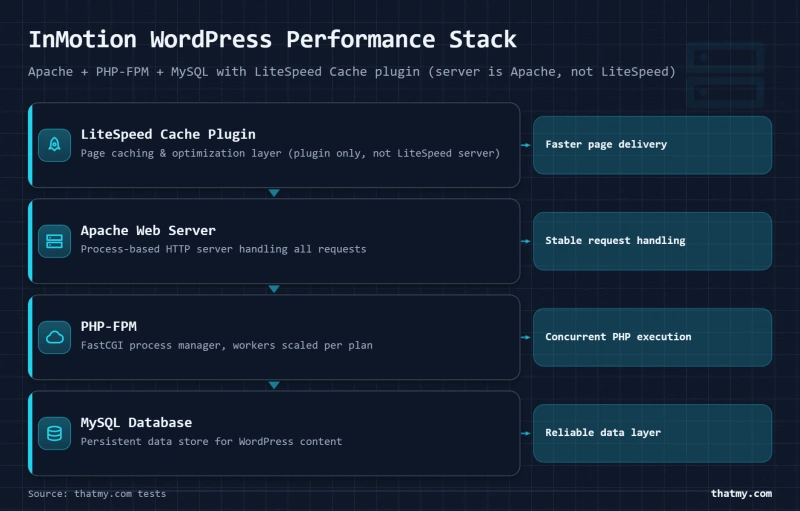Screen dimensions: 800x511
Task: Click the 'Reliable data layer' box
Action: [x=653, y=433]
